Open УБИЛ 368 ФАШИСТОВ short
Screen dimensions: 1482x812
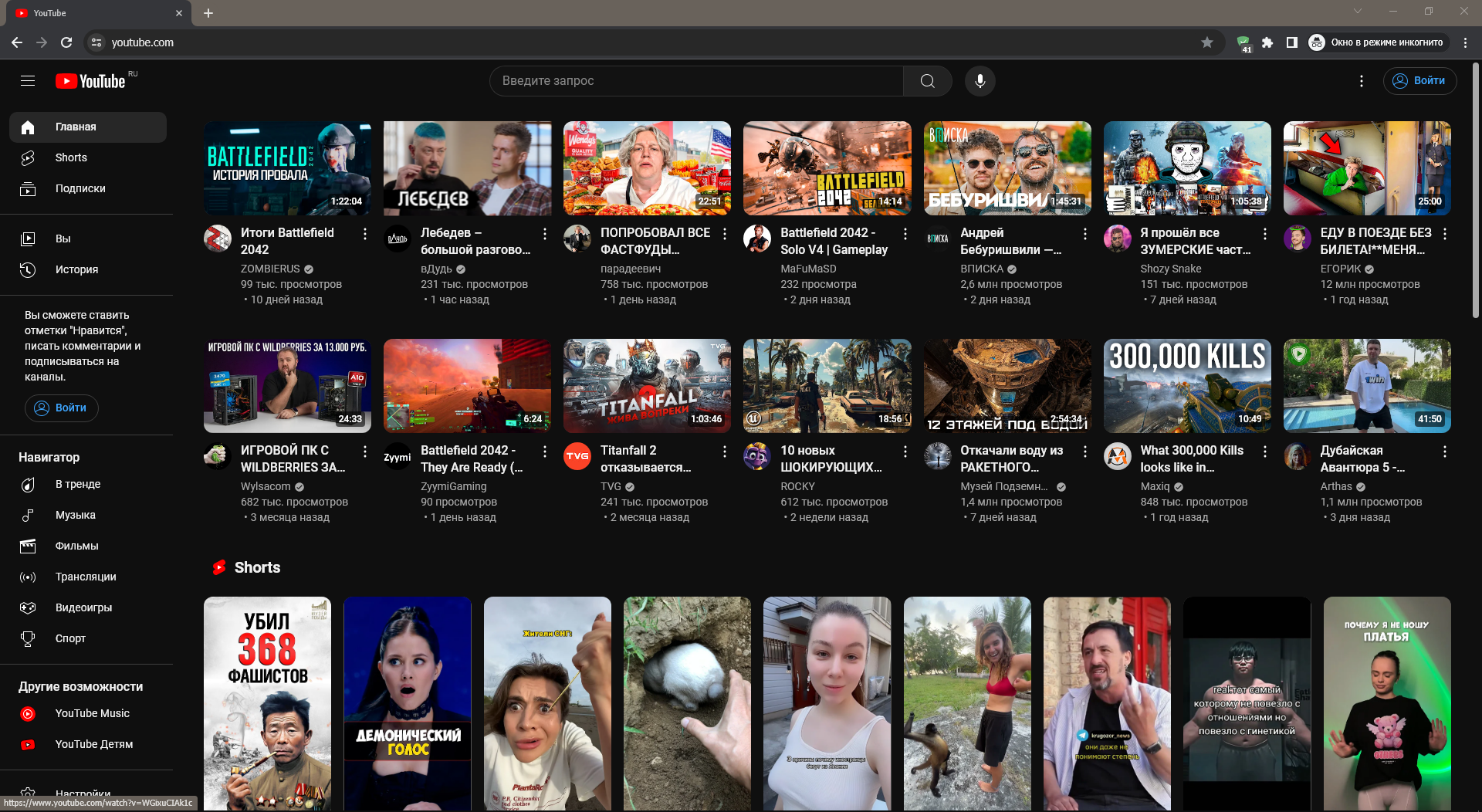tap(267, 704)
